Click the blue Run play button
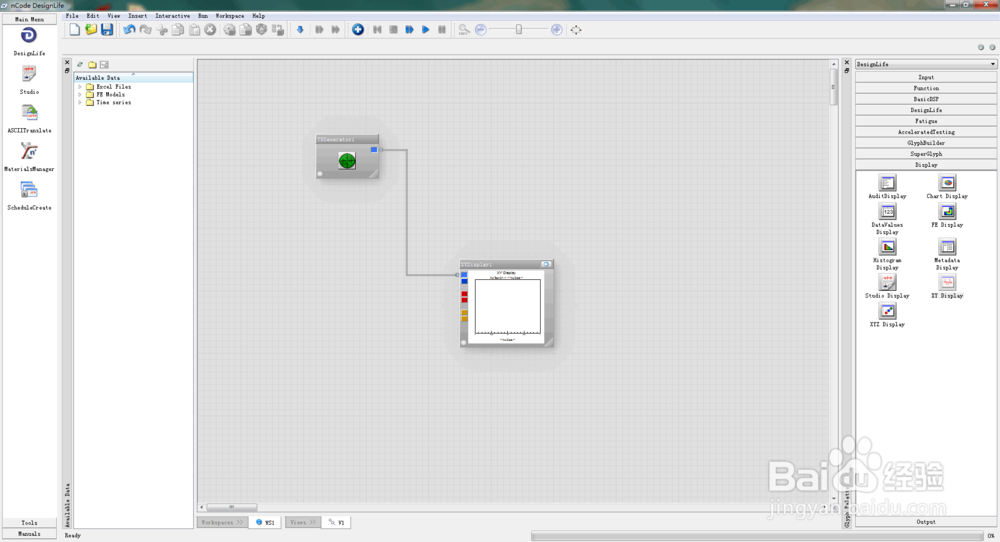Screen dimensions: 1000x542 coord(425,29)
